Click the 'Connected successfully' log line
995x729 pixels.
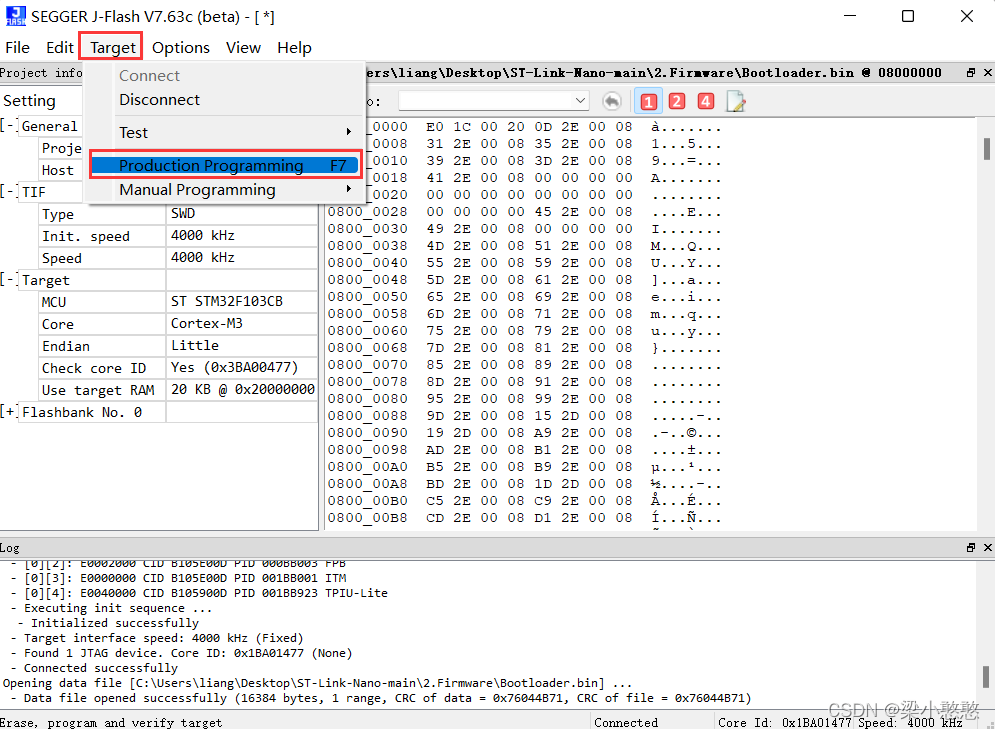click(x=100, y=668)
